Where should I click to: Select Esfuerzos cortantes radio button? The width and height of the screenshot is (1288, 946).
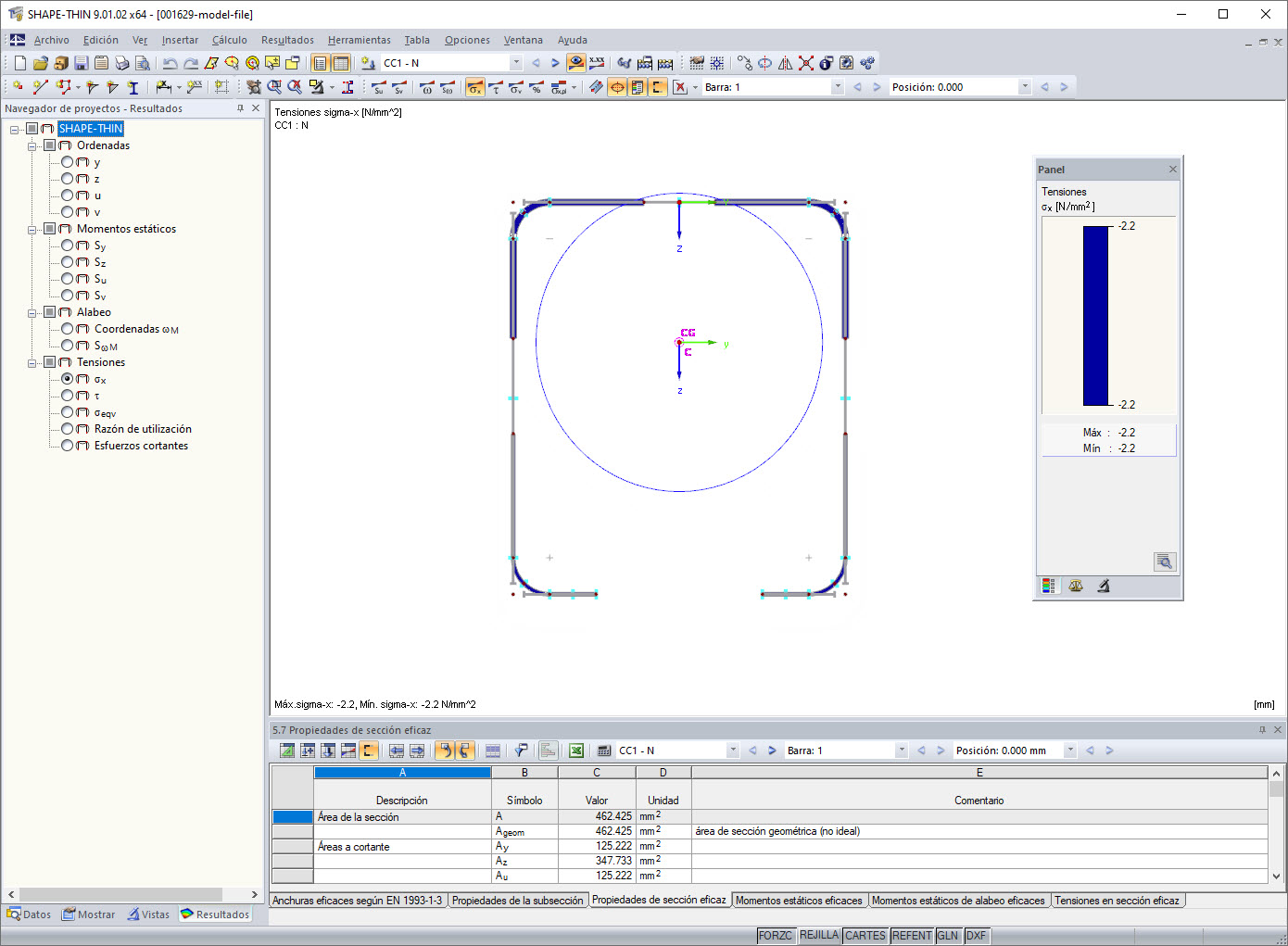point(68,446)
